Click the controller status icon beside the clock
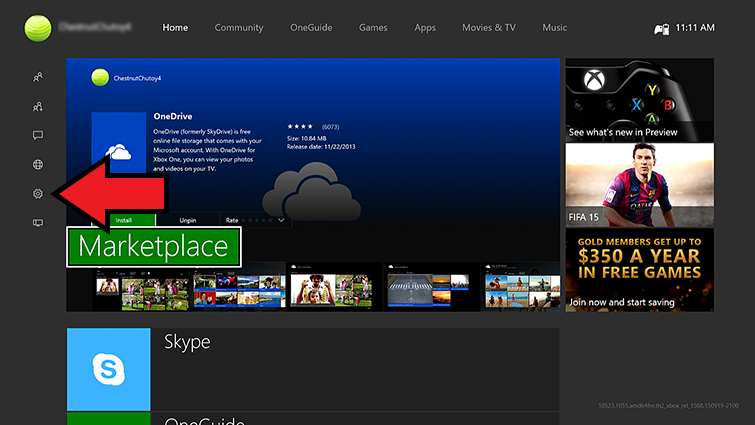Screen dimensions: 755x425 (x=660, y=28)
